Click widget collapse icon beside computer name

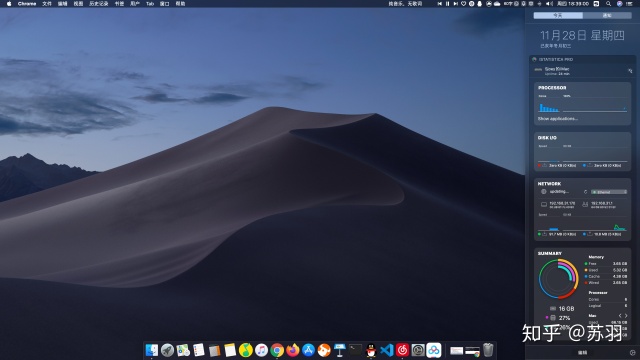click(630, 71)
